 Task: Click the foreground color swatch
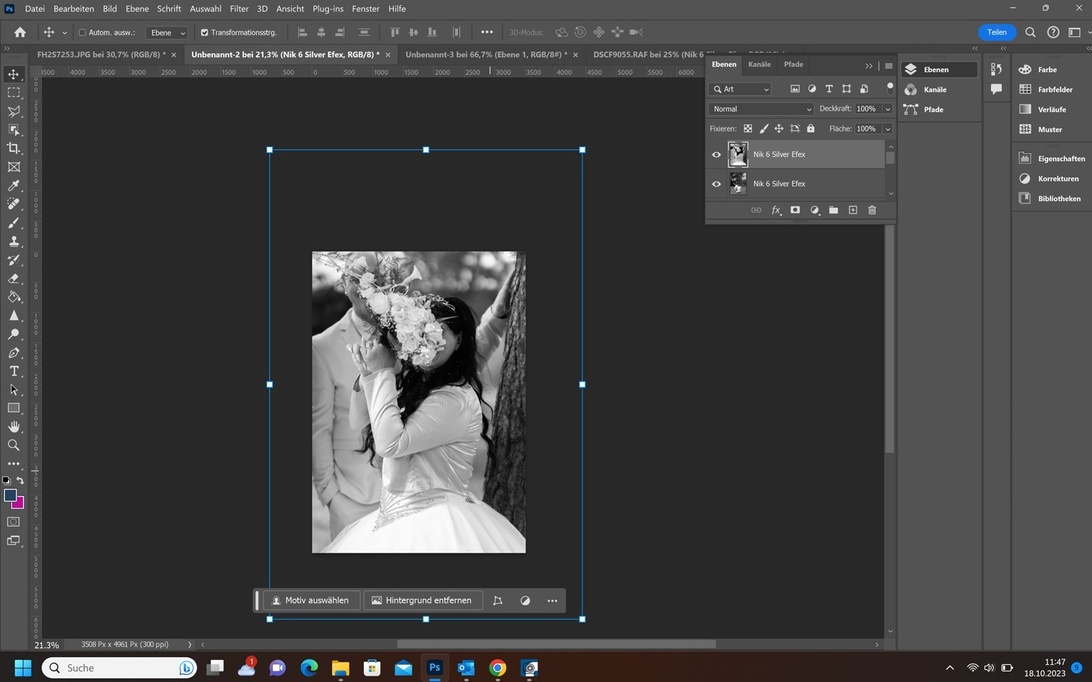(x=10, y=495)
